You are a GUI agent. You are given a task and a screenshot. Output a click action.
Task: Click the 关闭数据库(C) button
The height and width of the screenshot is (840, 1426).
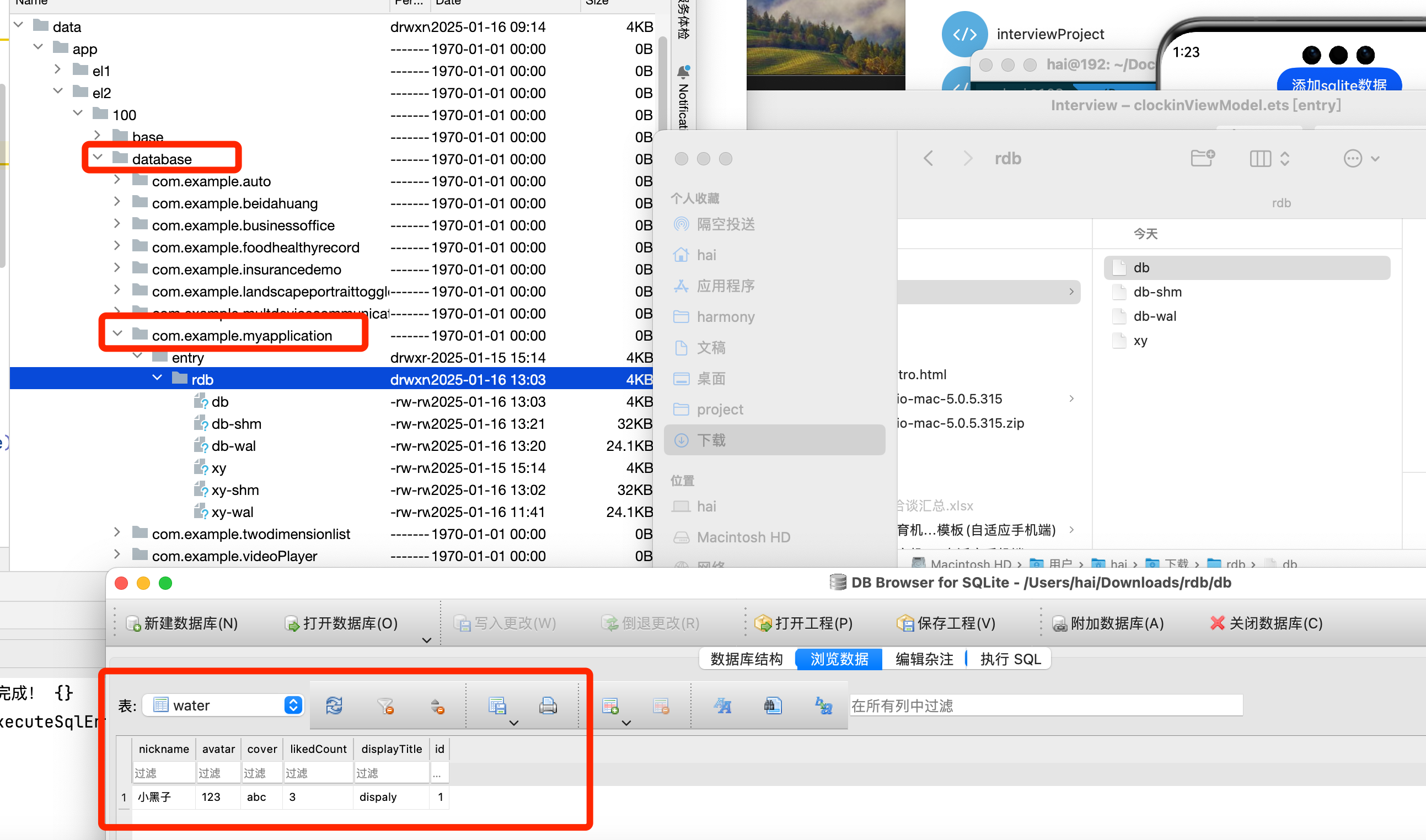(x=1266, y=623)
